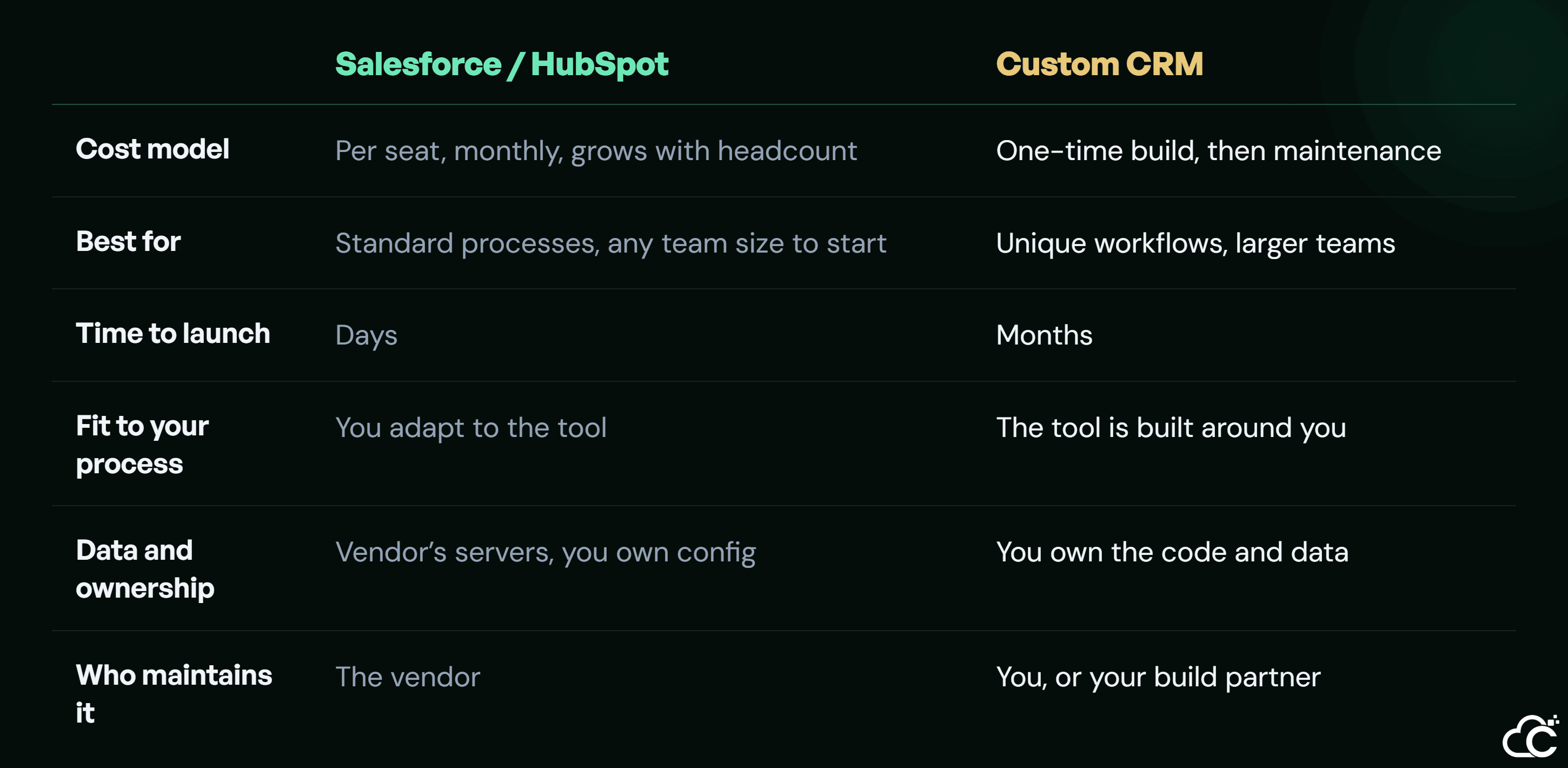
Task: Click 'One-time build, then maintenance' cell
Action: [x=1219, y=150]
